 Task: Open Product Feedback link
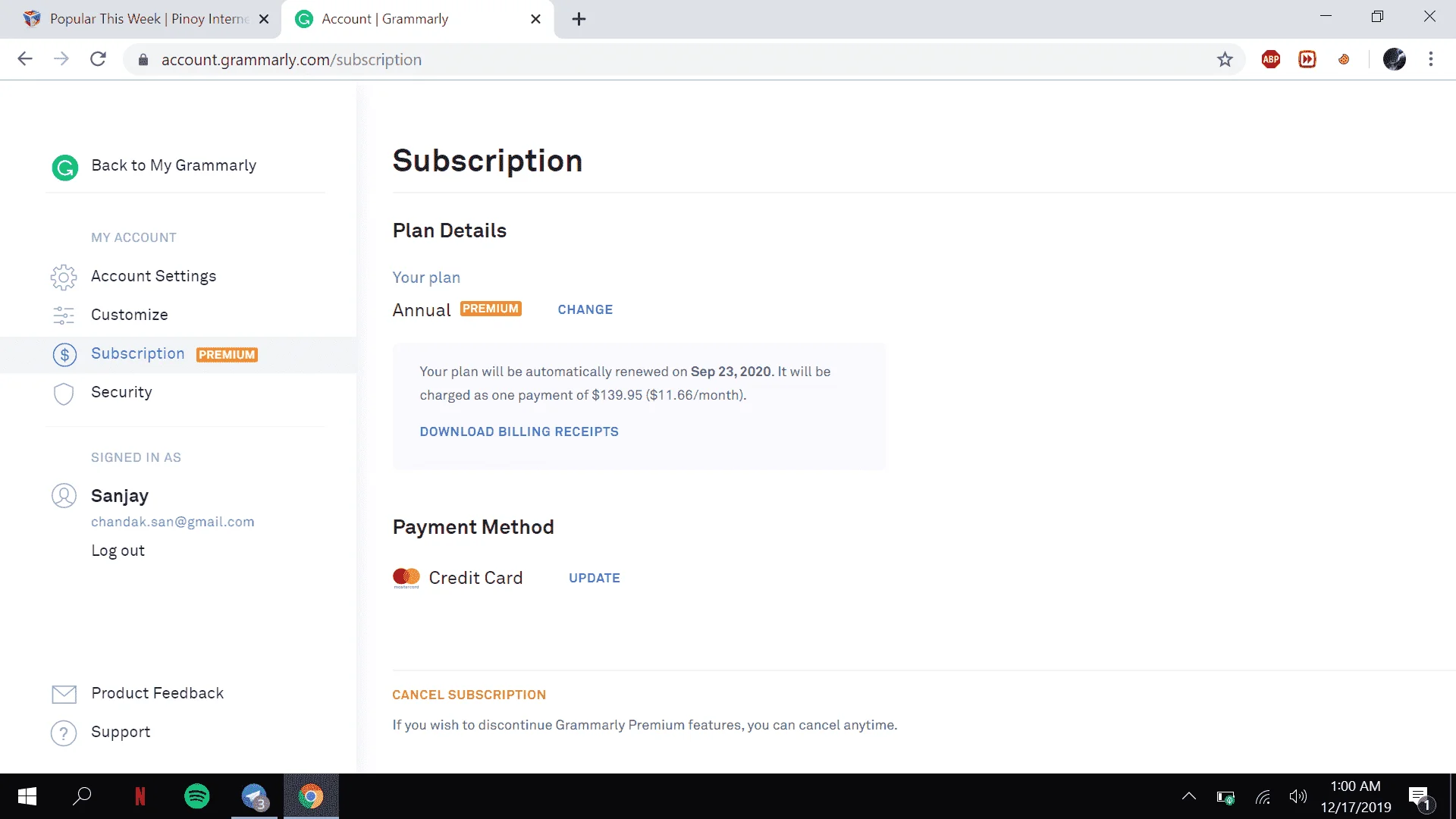tap(157, 693)
